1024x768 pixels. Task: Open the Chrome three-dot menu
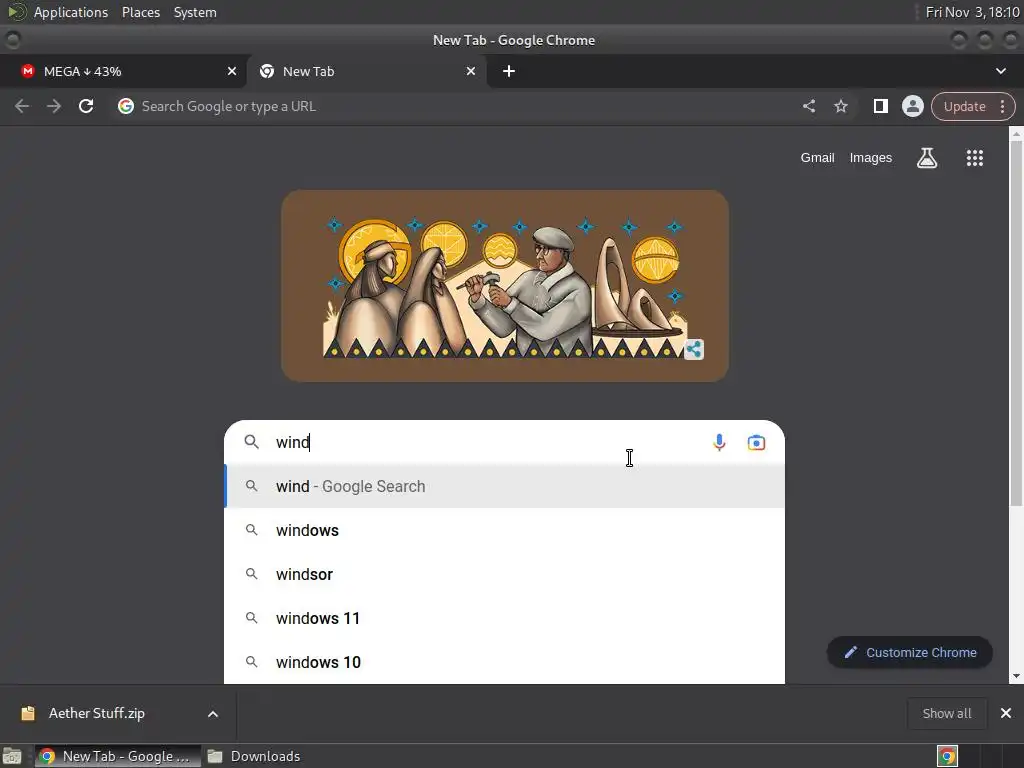pyautogui.click(x=1002, y=106)
